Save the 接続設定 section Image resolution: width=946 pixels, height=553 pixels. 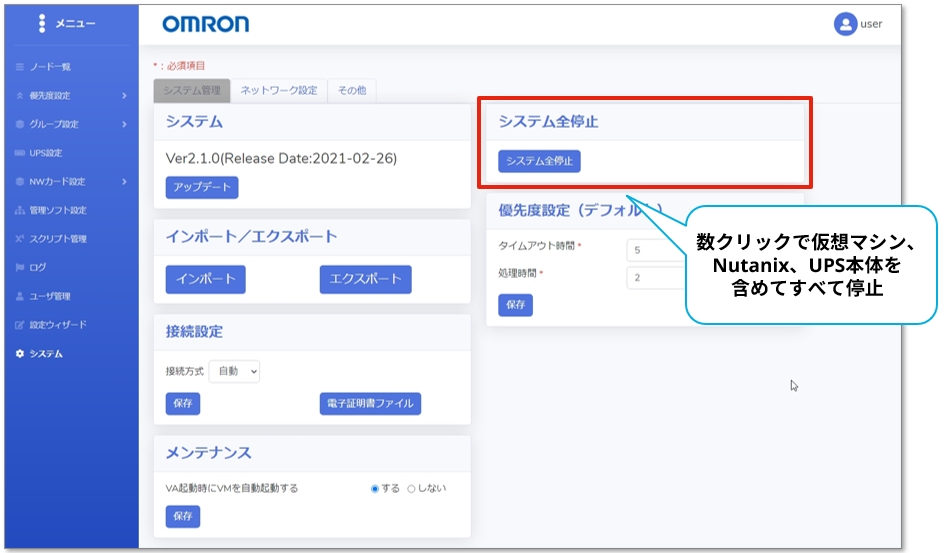tap(183, 403)
